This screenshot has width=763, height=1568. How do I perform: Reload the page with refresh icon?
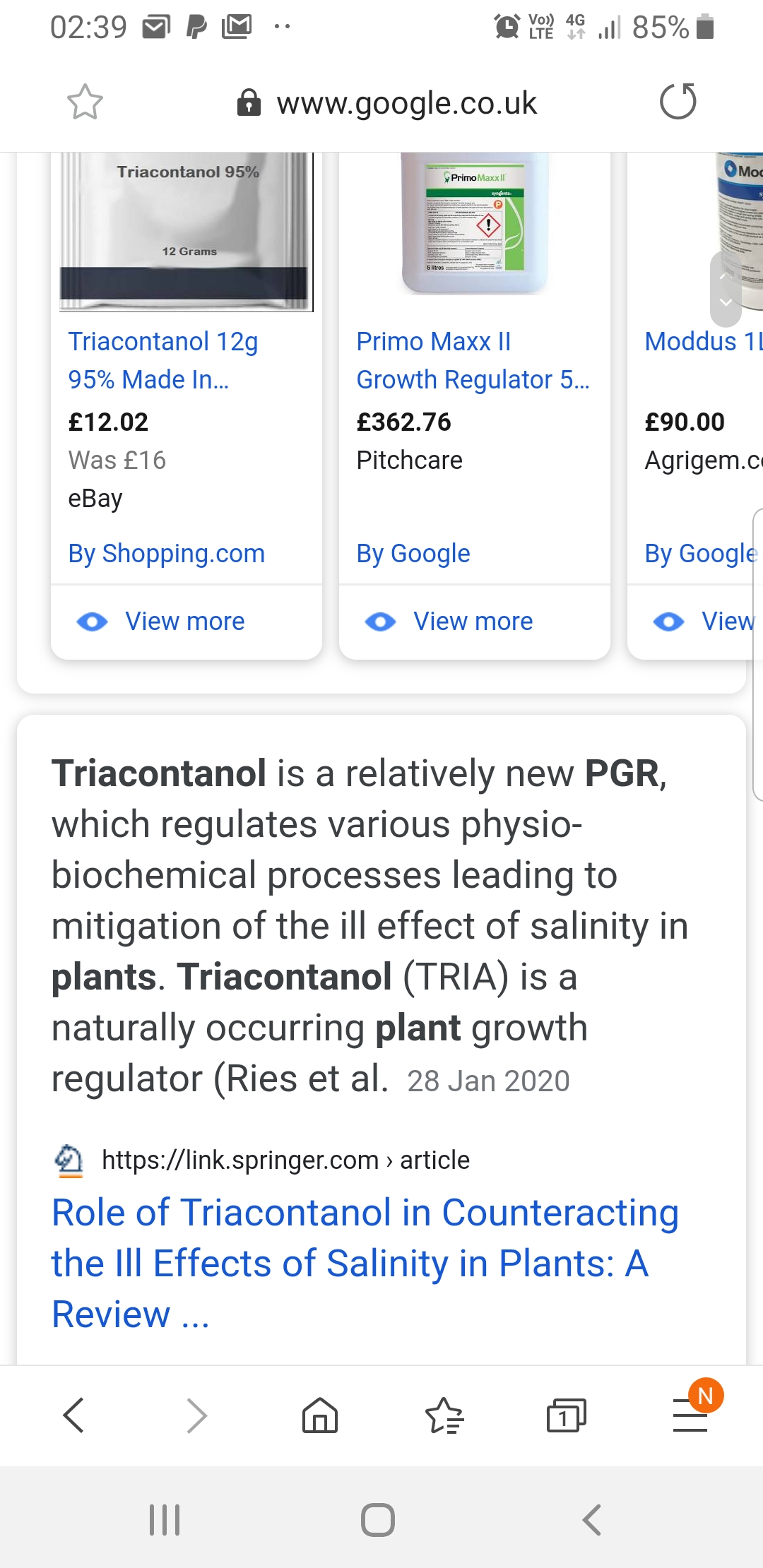(678, 102)
